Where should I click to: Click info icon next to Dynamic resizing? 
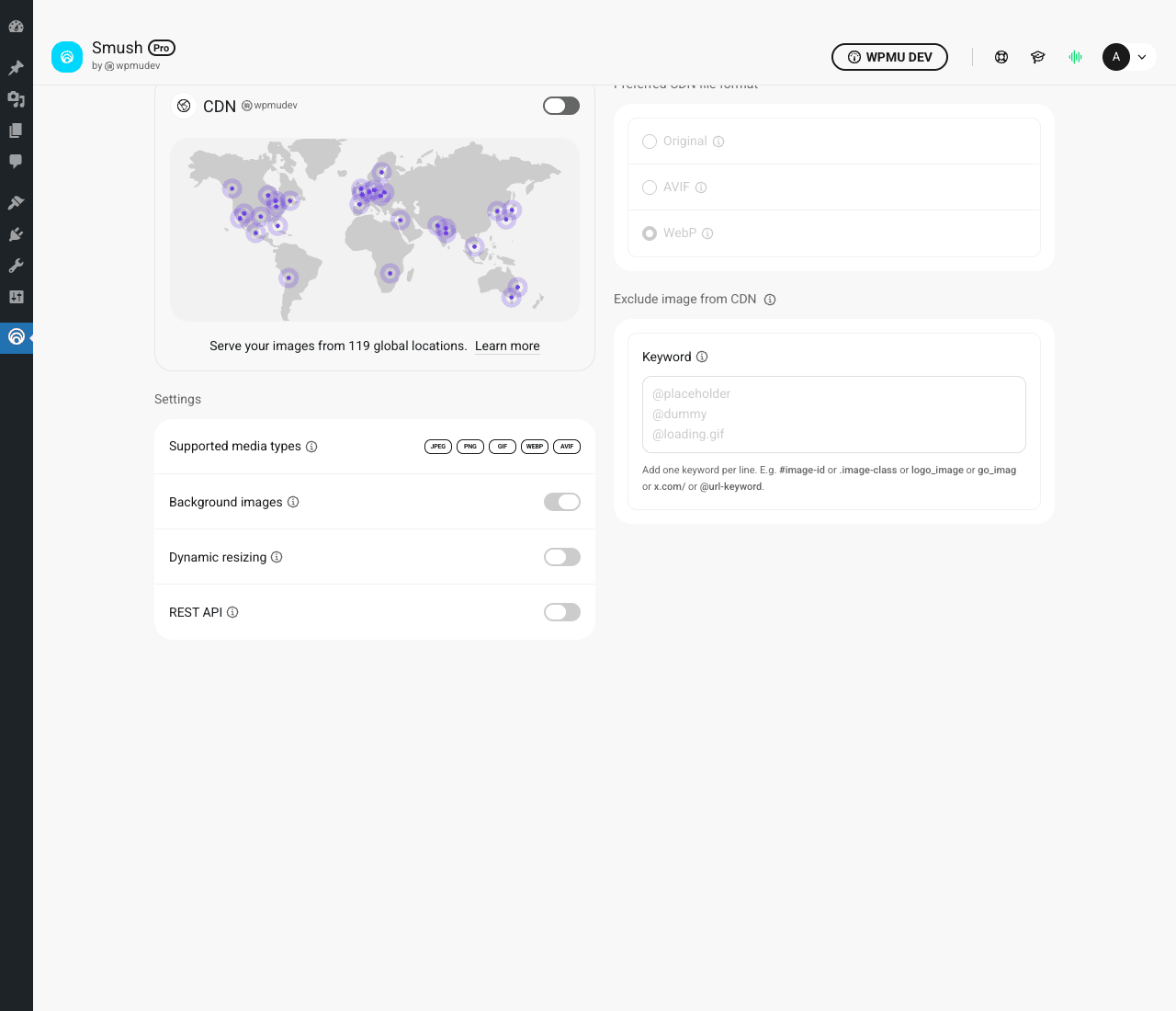click(x=277, y=557)
